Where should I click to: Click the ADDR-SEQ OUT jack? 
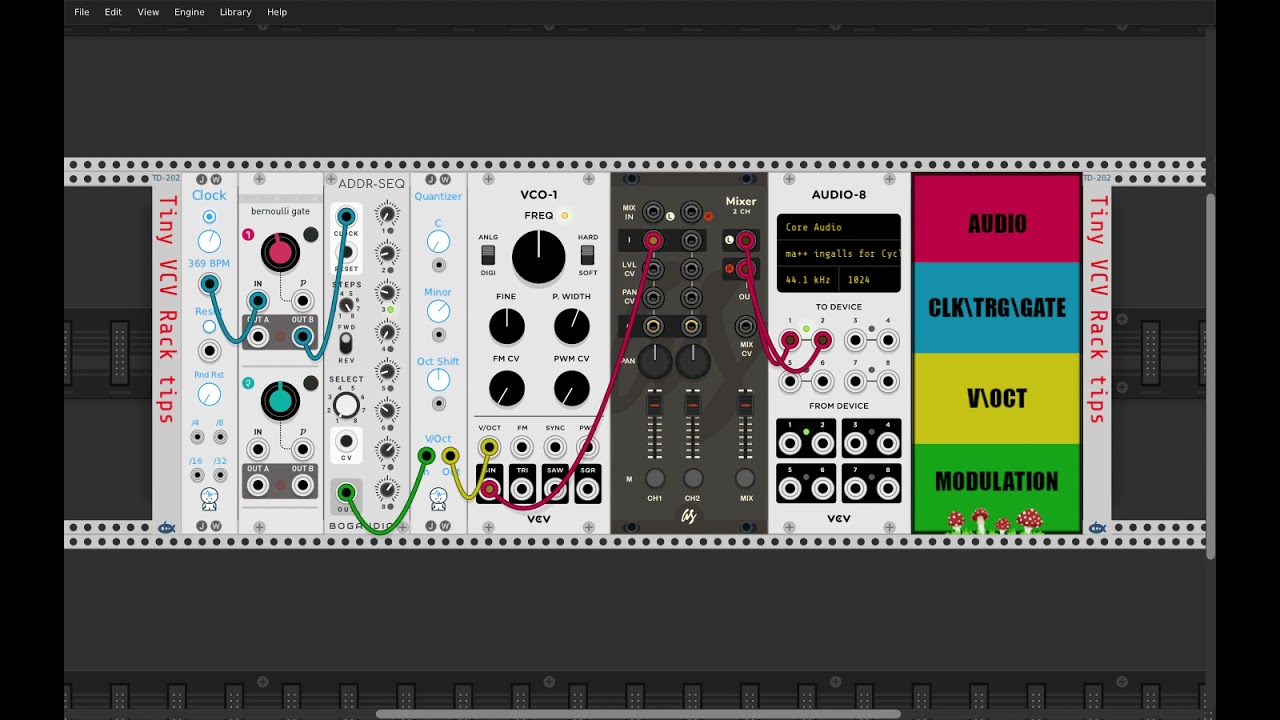346,493
